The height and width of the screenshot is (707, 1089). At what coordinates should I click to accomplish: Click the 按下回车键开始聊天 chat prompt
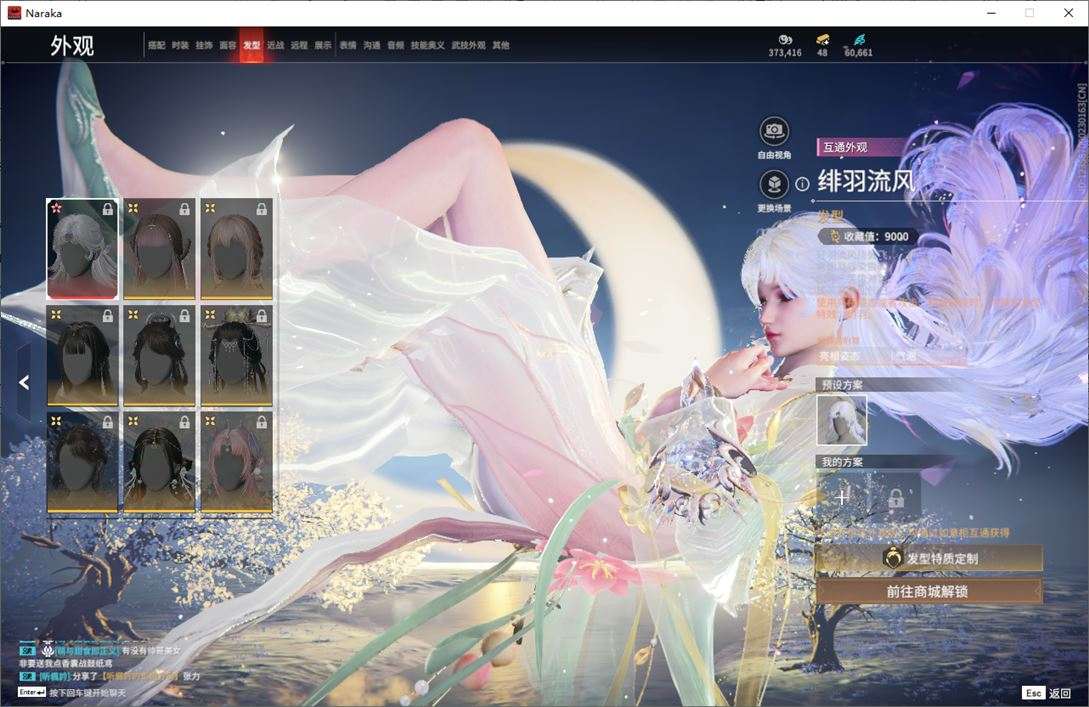click(88, 692)
